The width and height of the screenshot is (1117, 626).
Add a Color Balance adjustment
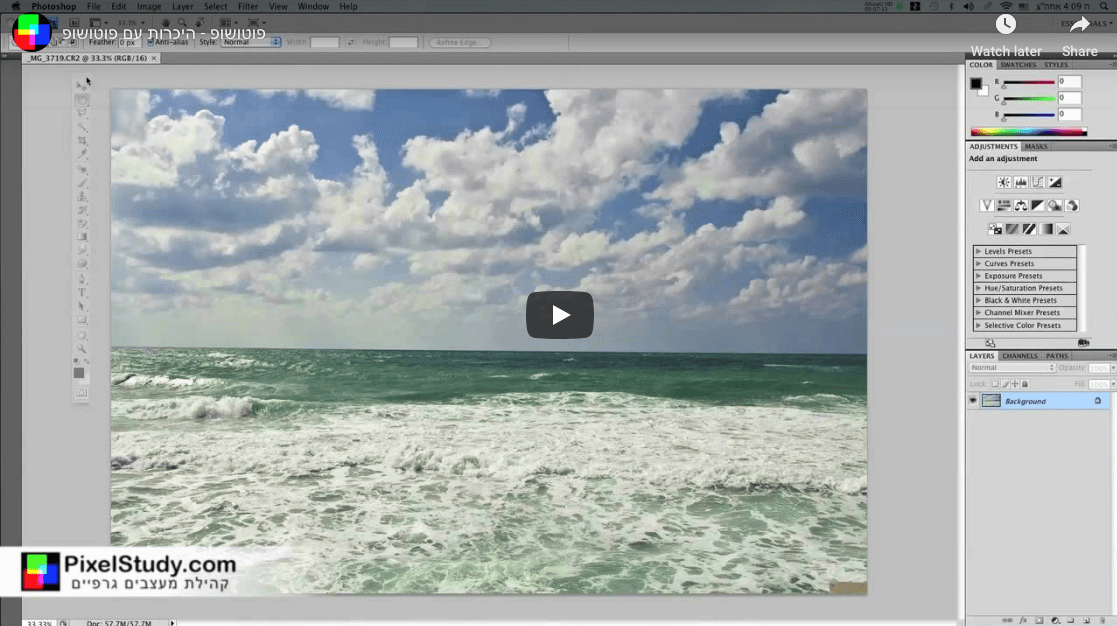[1021, 205]
